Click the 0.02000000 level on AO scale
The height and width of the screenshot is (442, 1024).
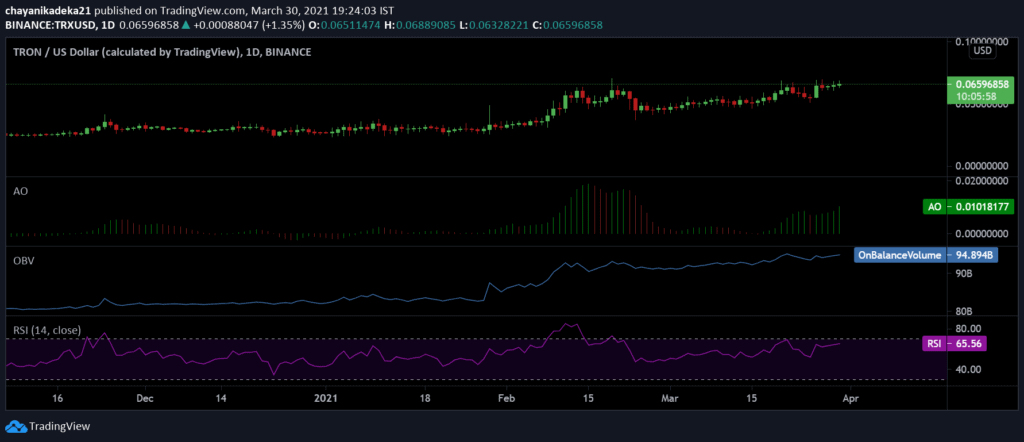[x=982, y=181]
